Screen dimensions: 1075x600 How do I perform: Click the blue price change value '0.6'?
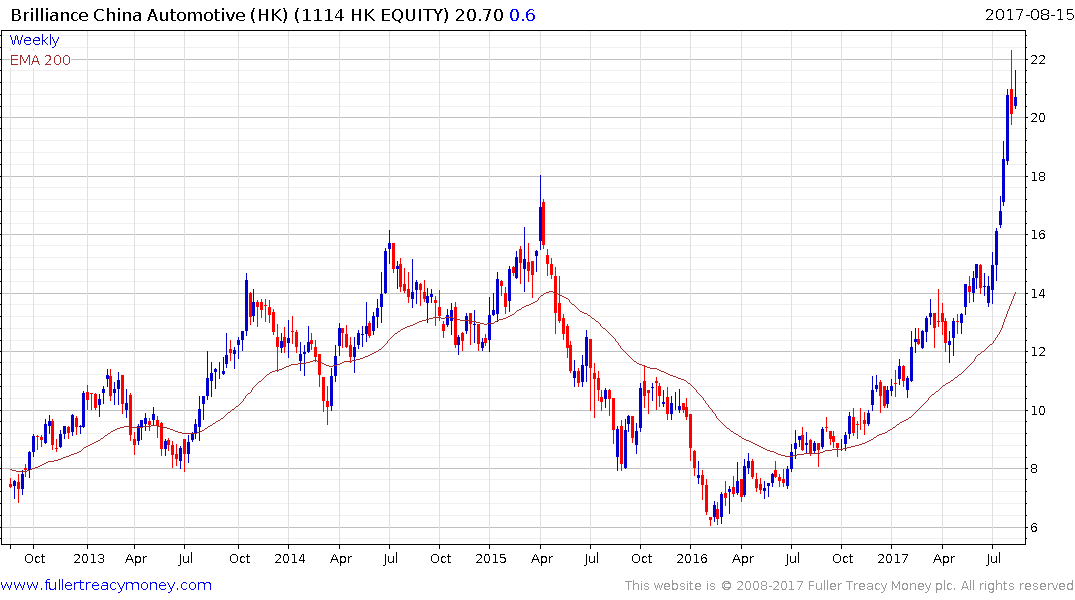[x=522, y=15]
